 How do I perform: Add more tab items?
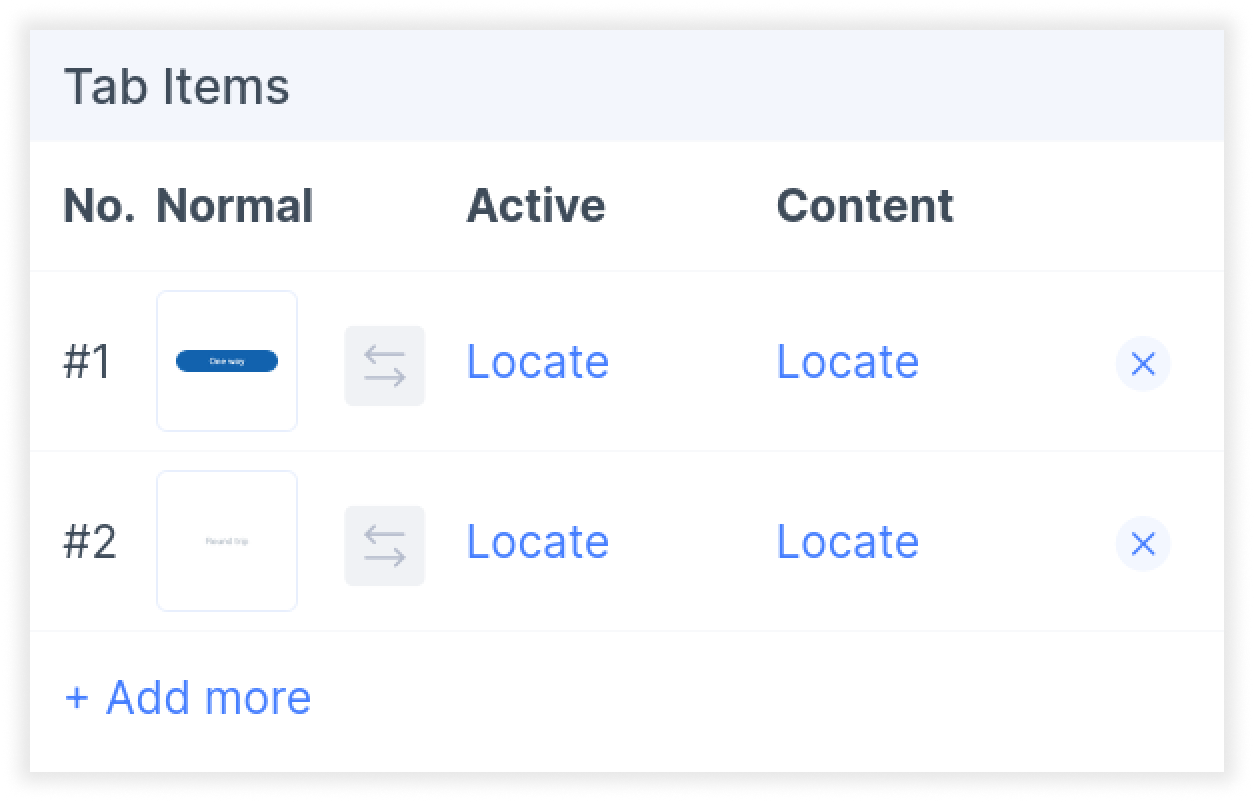[188, 698]
